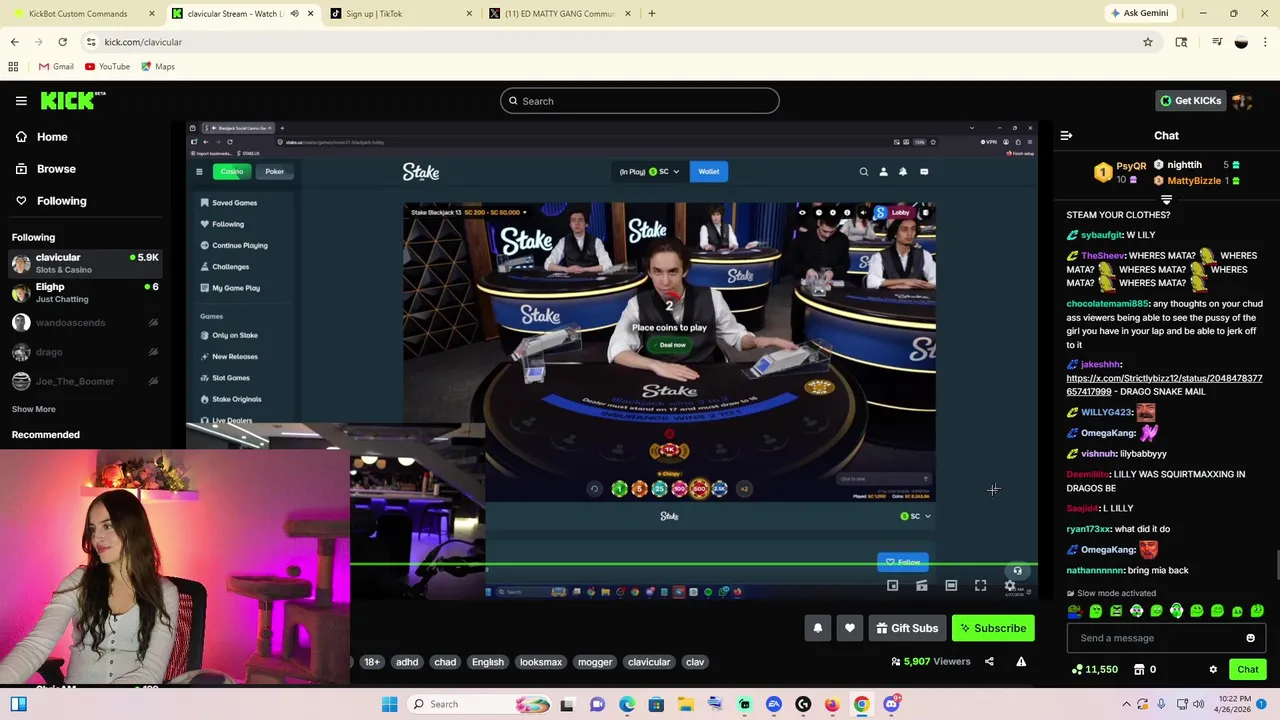Viewport: 1280px width, 720px height.
Task: Select the adhd tag
Action: [x=407, y=662]
